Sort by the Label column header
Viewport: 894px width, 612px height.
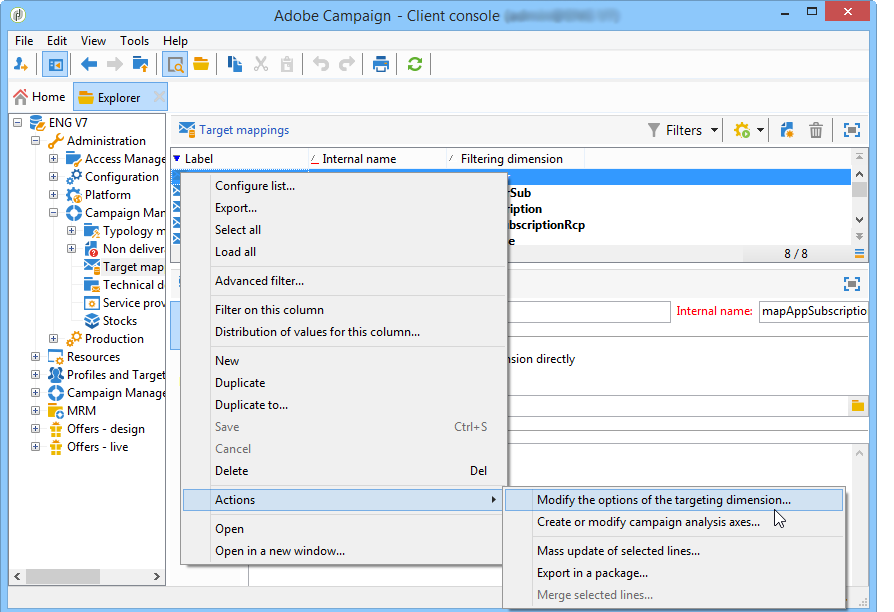point(239,159)
